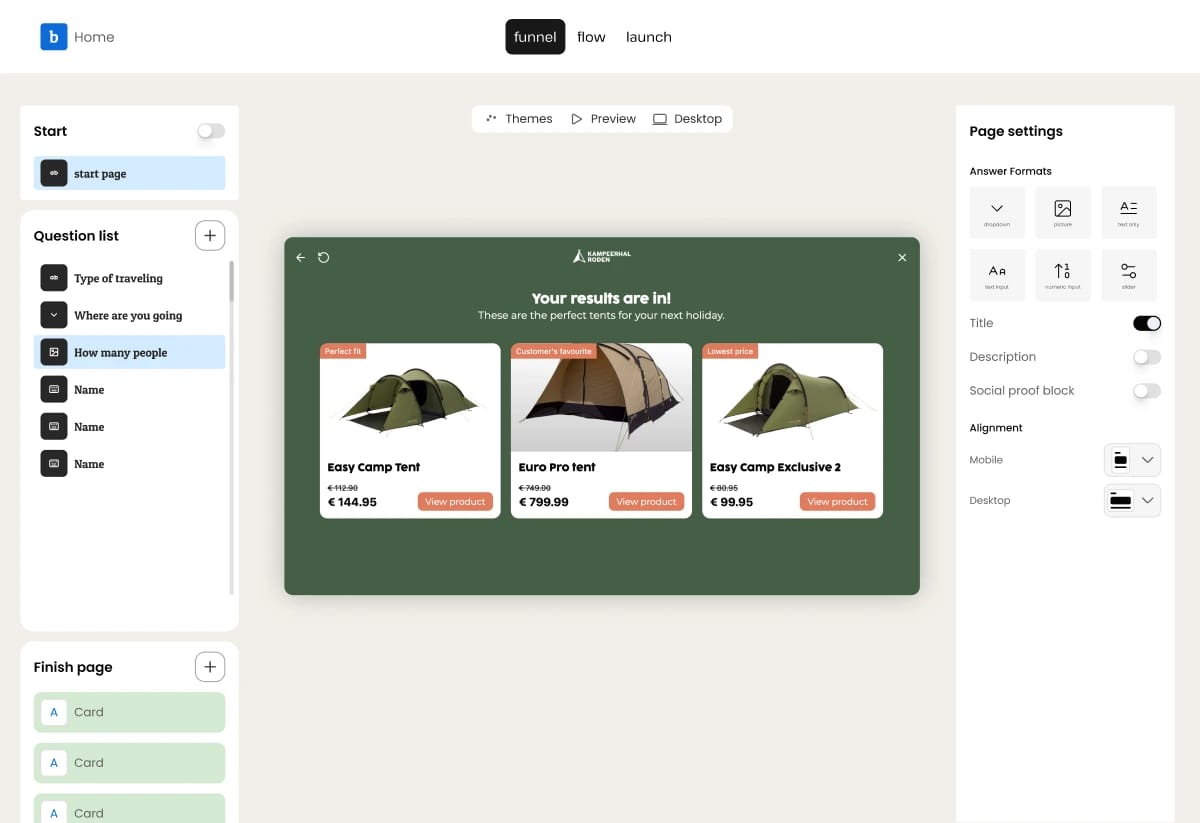This screenshot has height=823, width=1200.
Task: Click the 'Perfect fit' badge
Action: coord(343,351)
